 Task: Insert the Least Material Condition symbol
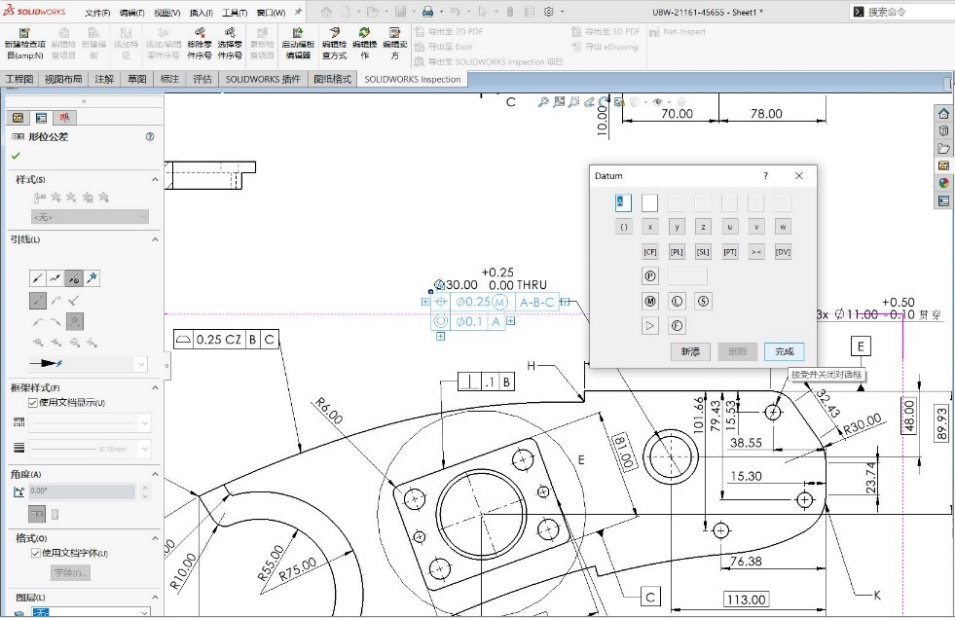[676, 300]
